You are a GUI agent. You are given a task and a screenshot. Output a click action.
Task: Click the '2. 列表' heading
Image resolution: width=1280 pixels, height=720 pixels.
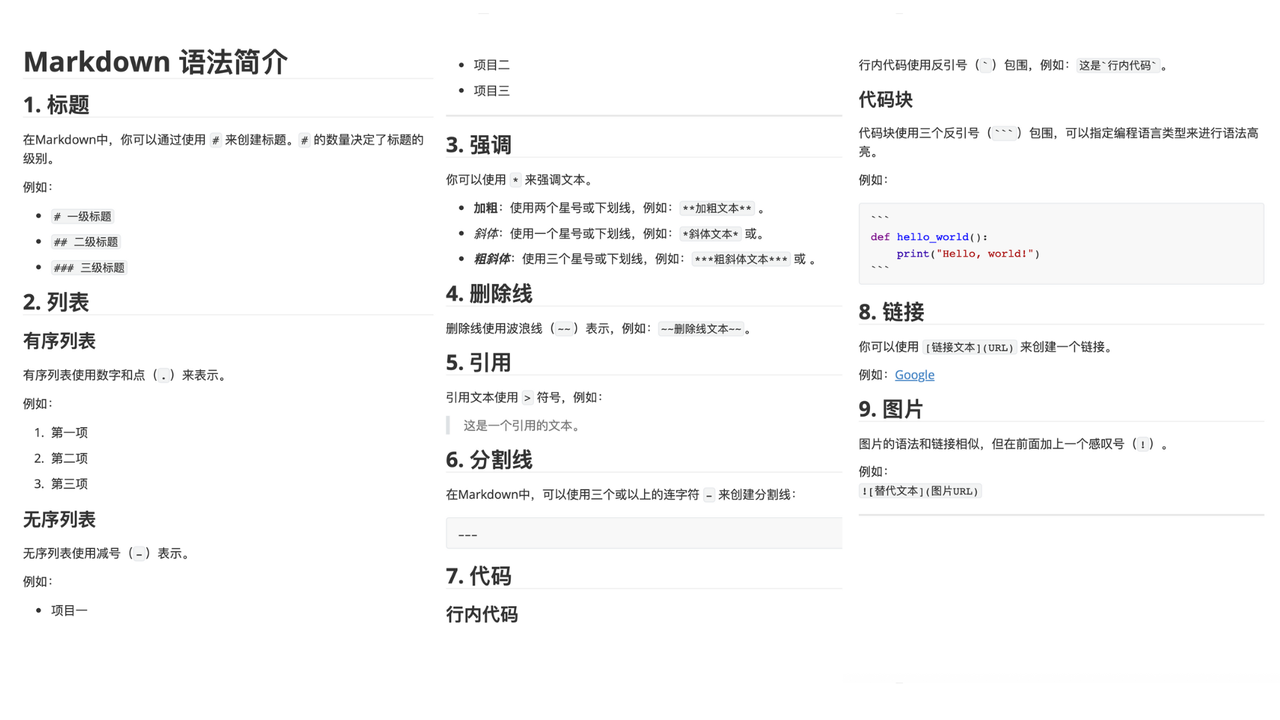click(x=56, y=302)
